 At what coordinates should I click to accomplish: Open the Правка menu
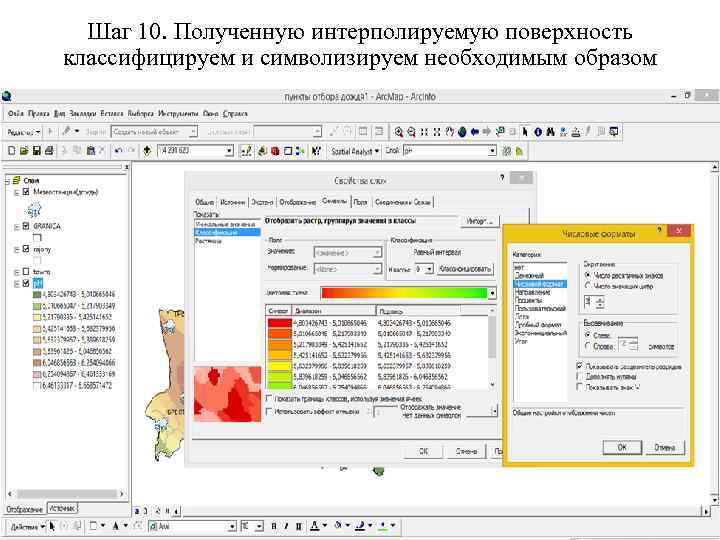coord(39,113)
